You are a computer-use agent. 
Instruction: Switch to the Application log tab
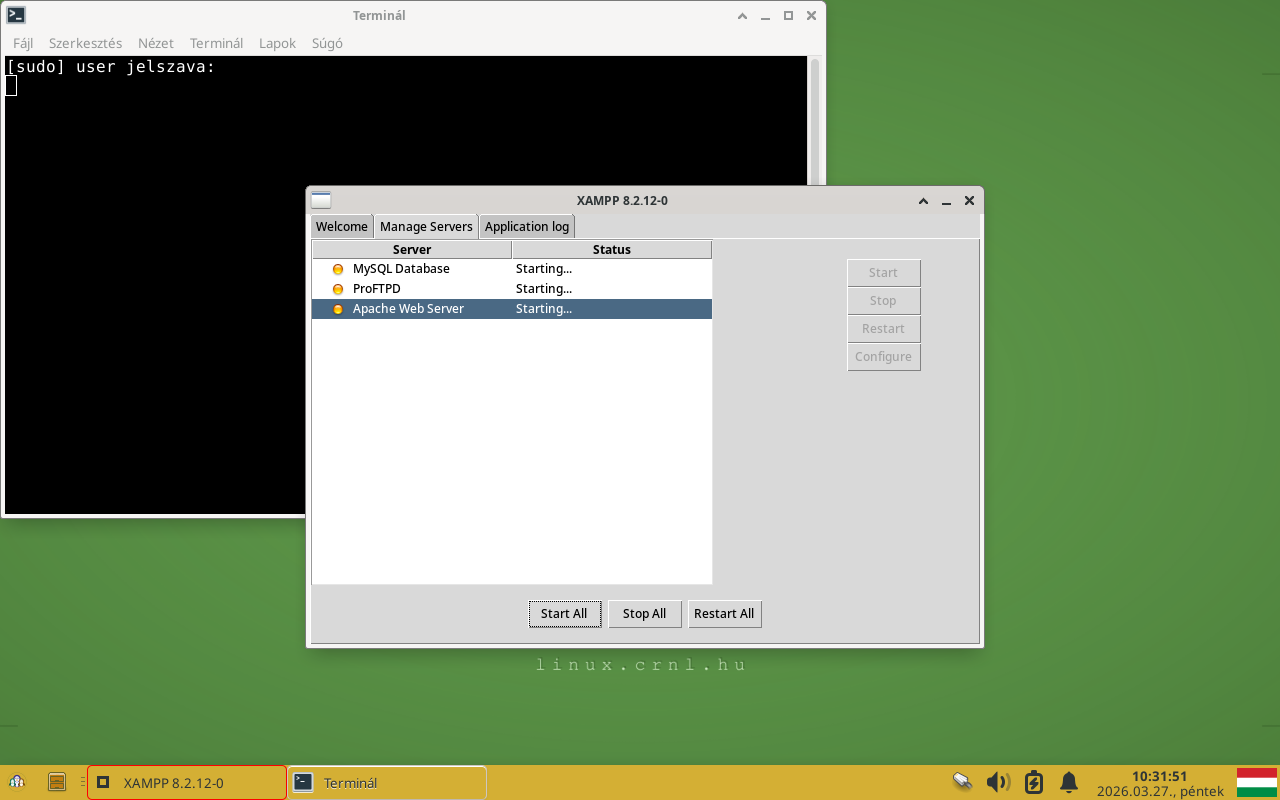click(527, 226)
